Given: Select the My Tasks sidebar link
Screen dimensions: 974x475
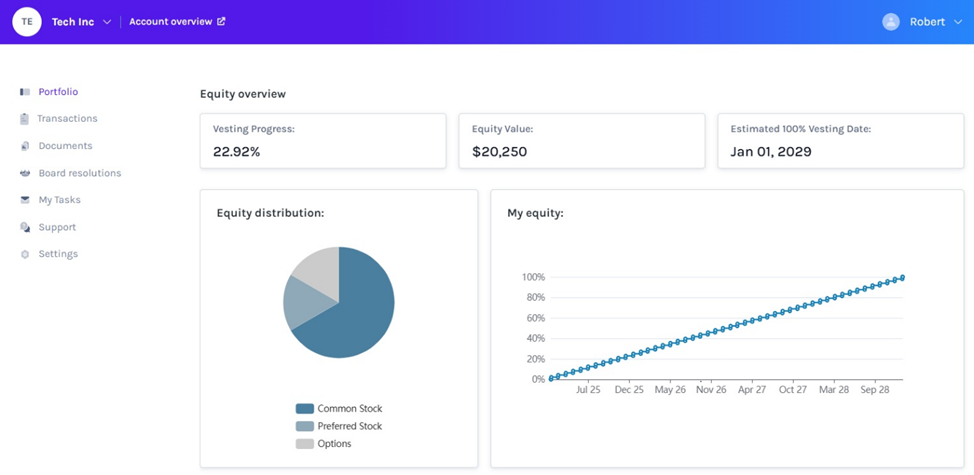Looking at the screenshot, I should pyautogui.click(x=59, y=200).
